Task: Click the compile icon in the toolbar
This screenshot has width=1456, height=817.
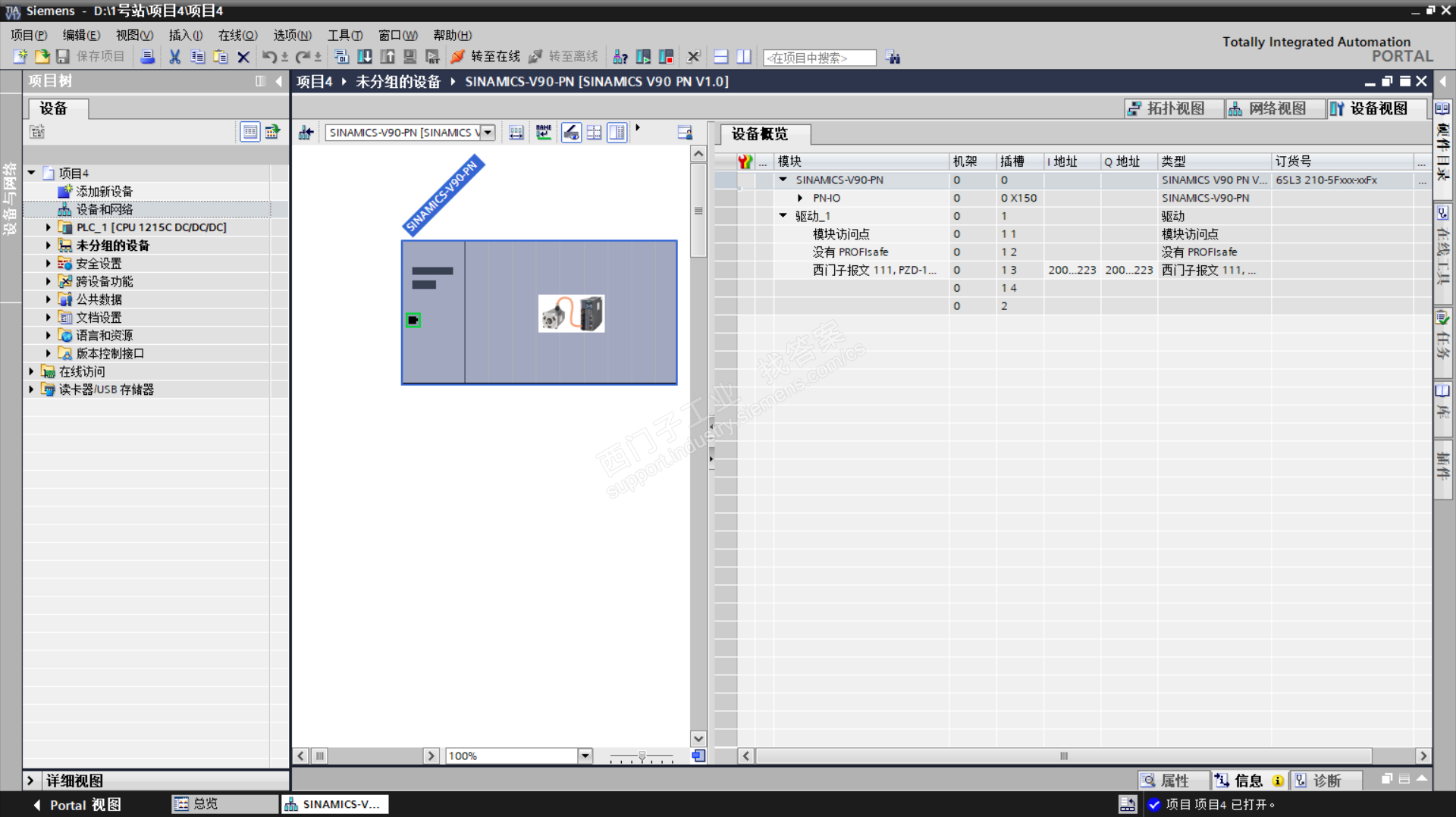Action: tap(341, 57)
